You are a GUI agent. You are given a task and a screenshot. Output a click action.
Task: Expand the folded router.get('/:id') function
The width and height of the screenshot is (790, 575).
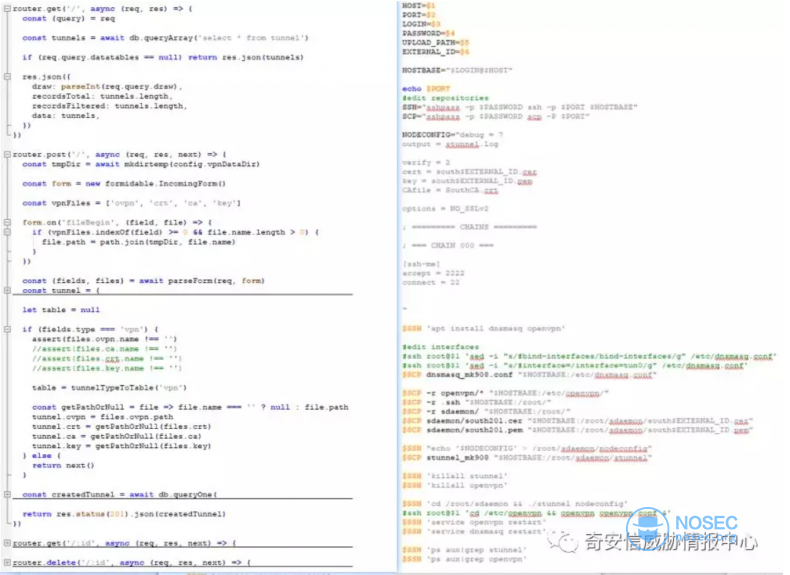tap(7, 543)
